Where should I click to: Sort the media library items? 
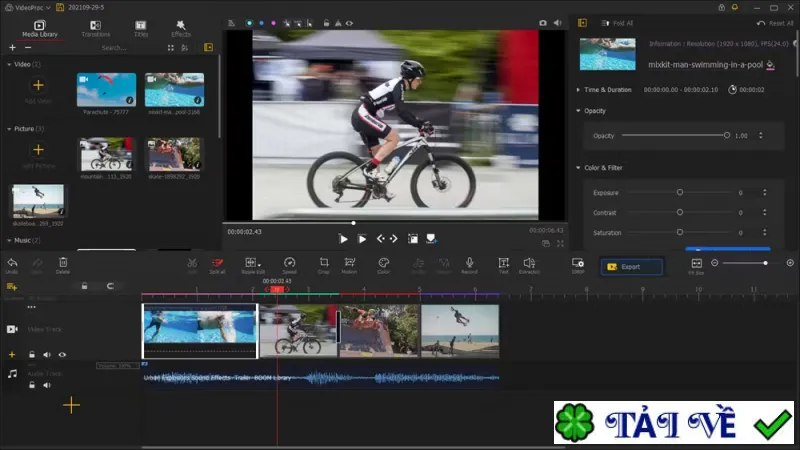point(185,47)
